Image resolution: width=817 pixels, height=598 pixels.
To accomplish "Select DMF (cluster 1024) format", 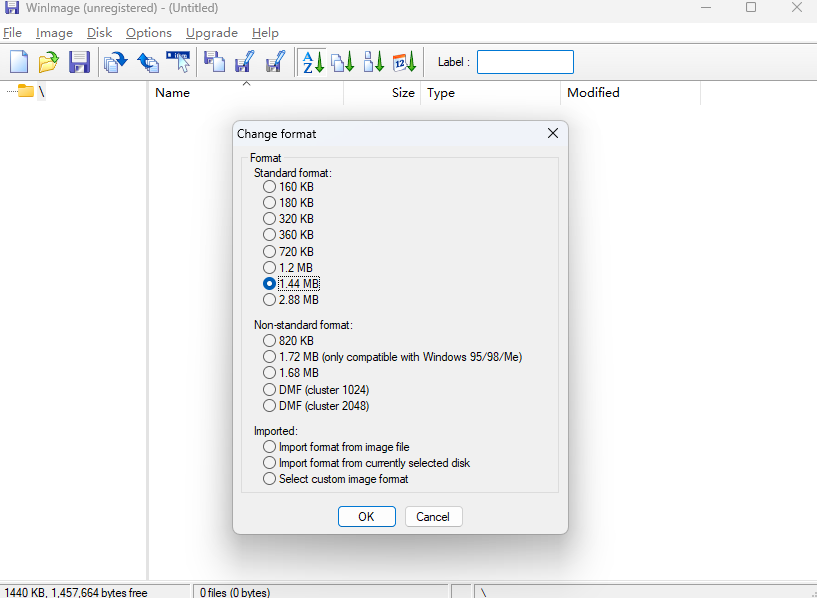I will [269, 389].
